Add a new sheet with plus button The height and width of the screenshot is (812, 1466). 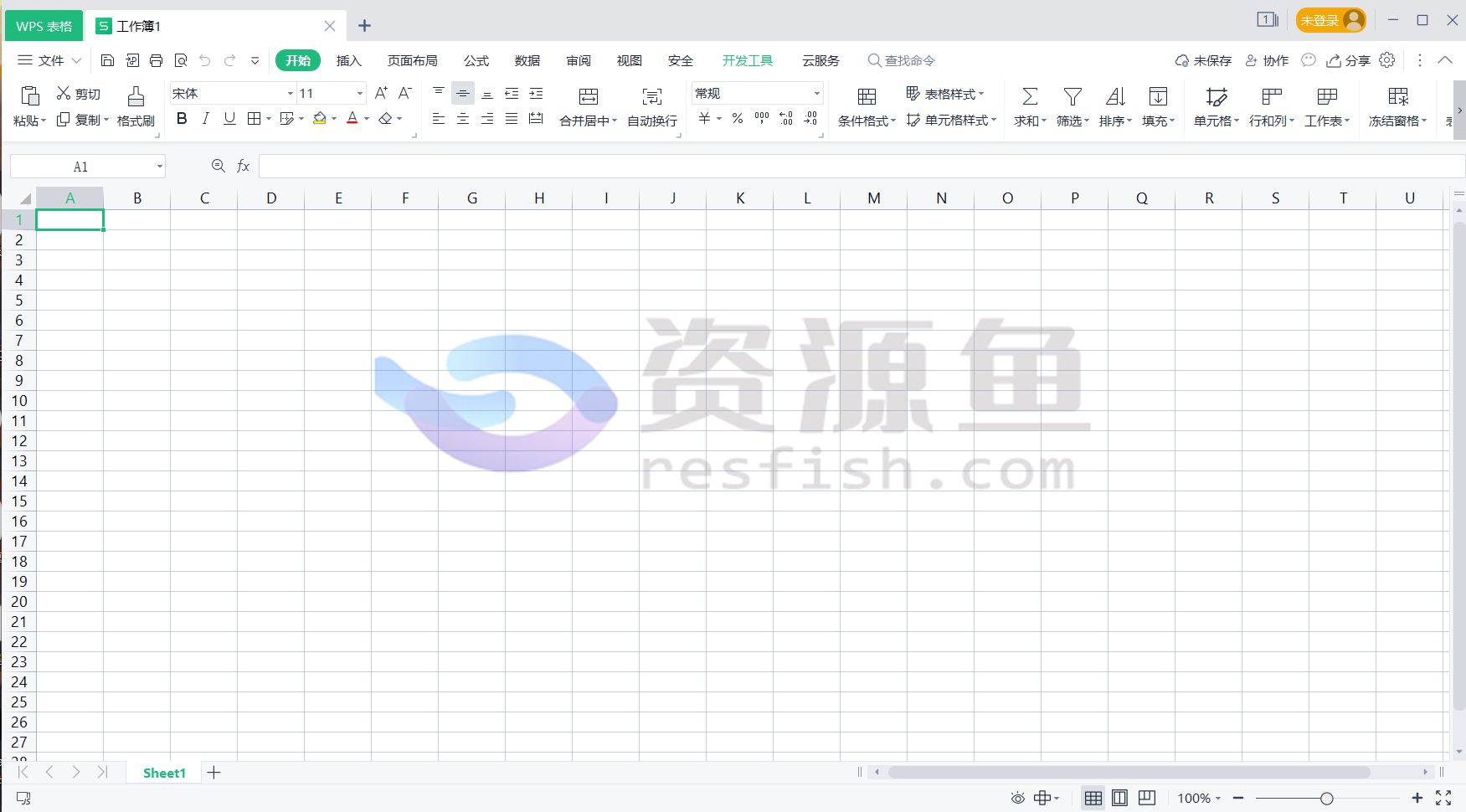click(213, 773)
